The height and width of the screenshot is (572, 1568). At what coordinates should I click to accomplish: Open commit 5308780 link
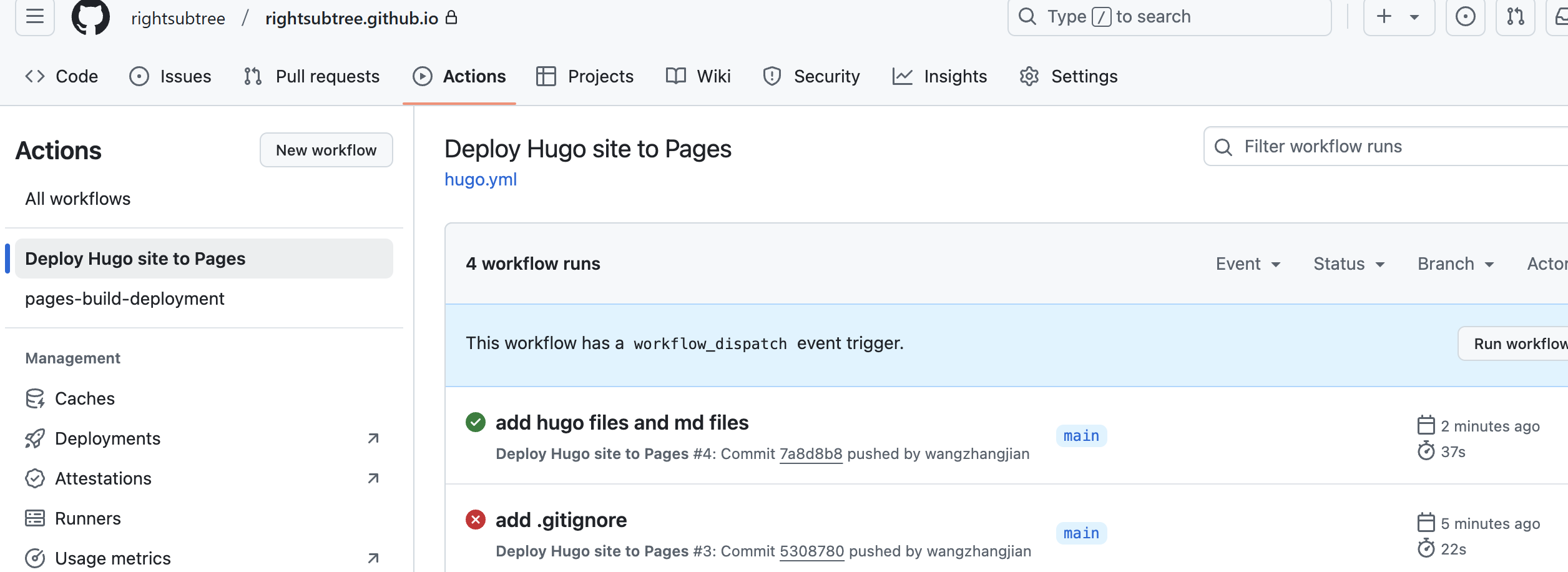pyautogui.click(x=812, y=551)
